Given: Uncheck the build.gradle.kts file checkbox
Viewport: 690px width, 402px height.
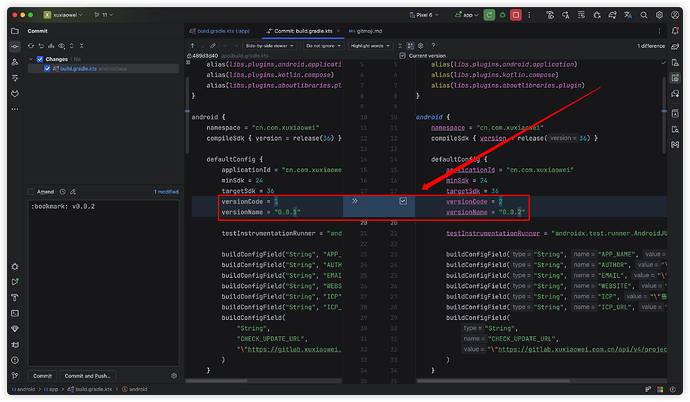Looking at the screenshot, I should [x=46, y=69].
